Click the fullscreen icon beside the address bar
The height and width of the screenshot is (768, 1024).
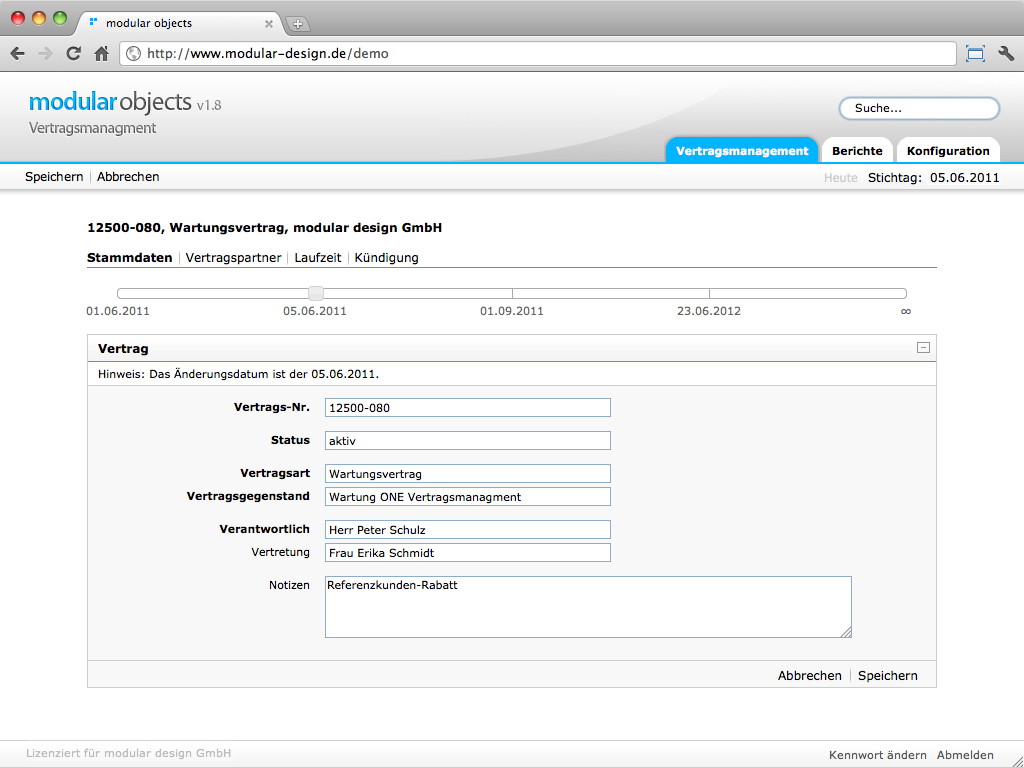point(975,54)
